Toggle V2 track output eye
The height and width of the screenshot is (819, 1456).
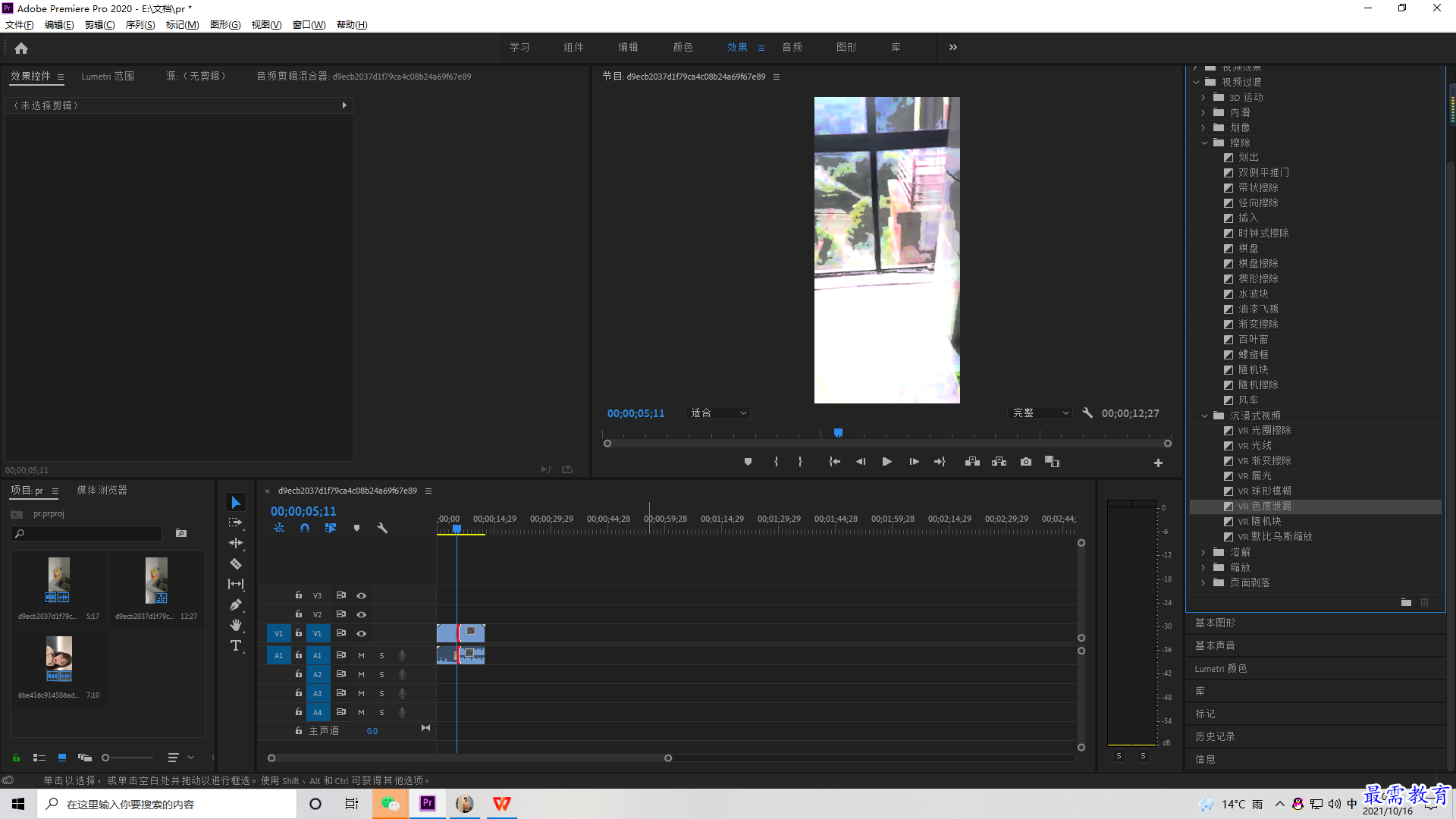click(362, 615)
